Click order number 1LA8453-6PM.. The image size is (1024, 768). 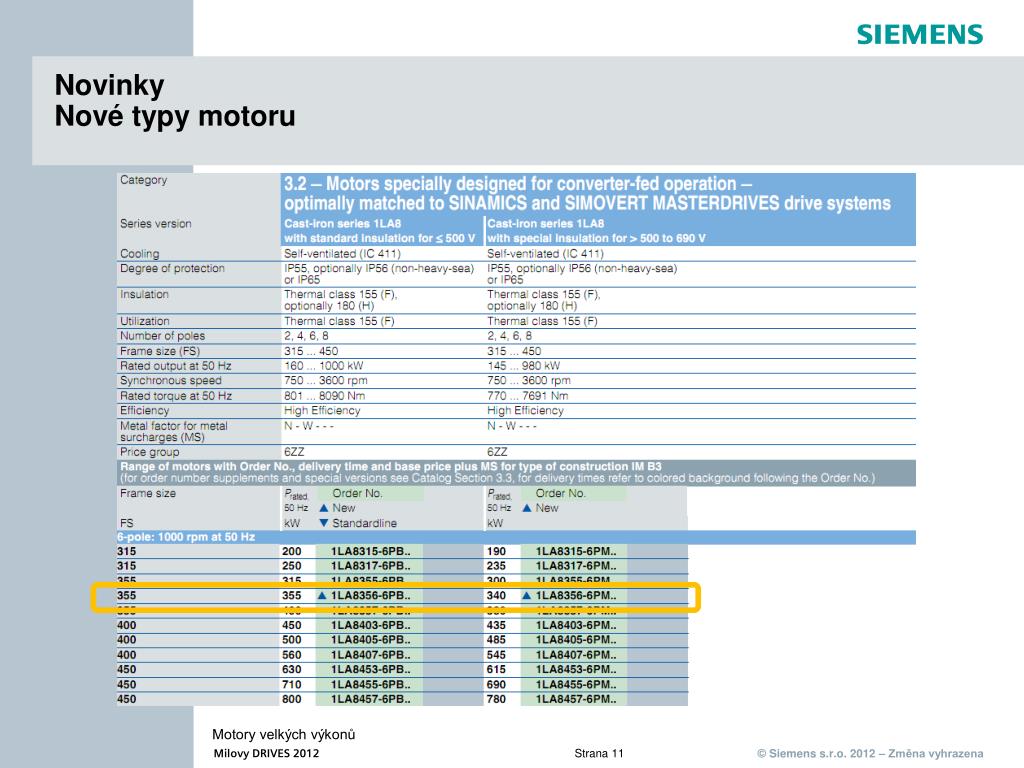pyautogui.click(x=576, y=669)
